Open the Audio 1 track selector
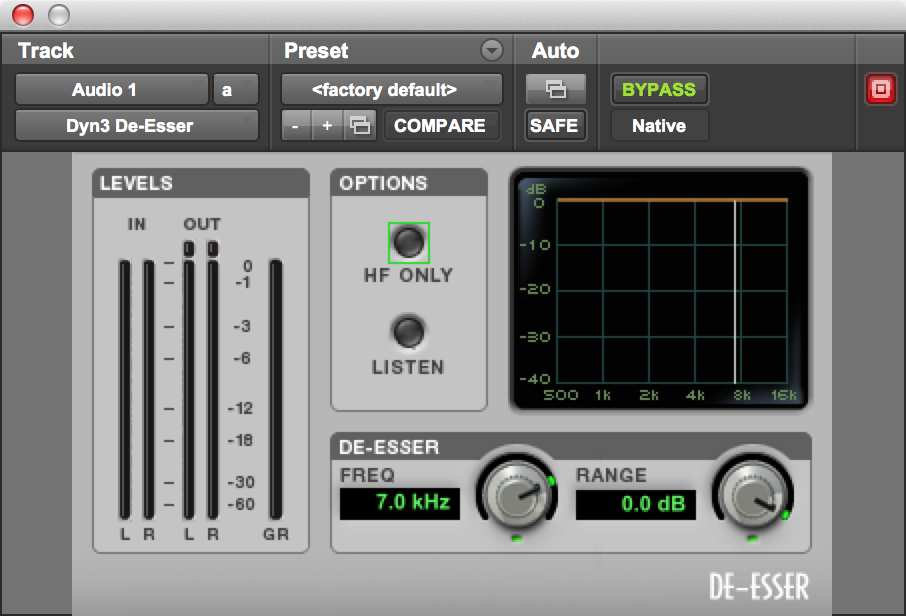 click(x=112, y=90)
